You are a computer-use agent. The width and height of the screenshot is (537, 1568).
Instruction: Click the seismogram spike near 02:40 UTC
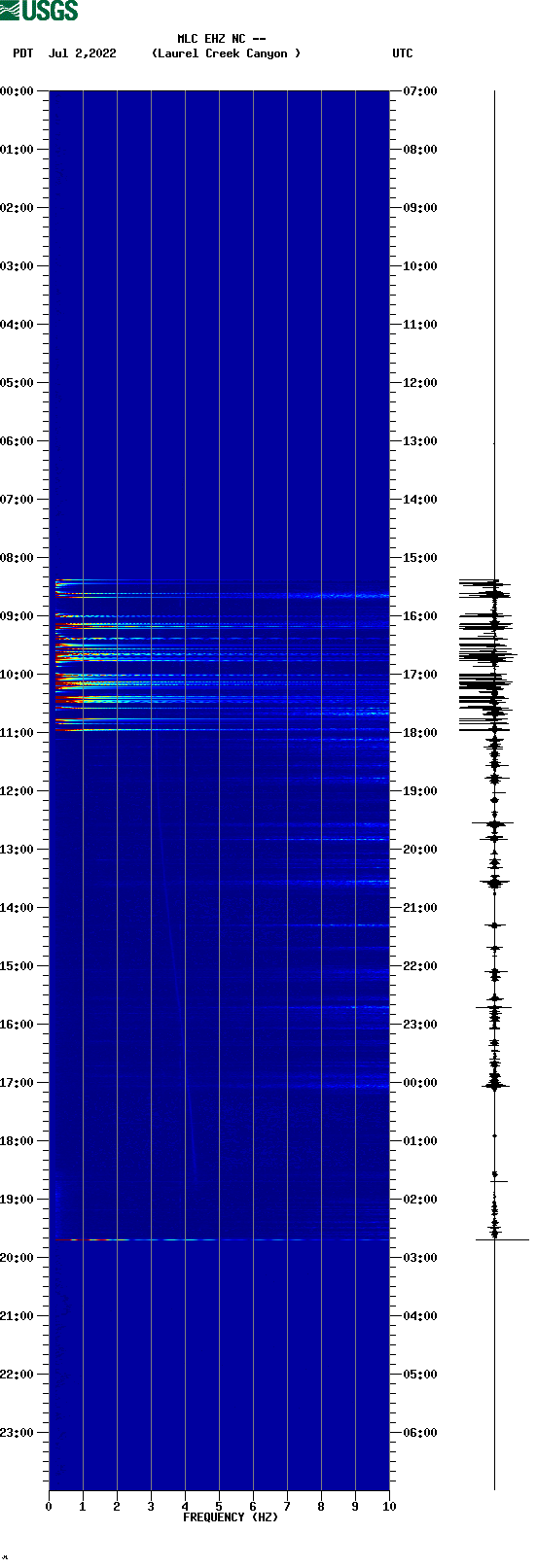tap(502, 1239)
